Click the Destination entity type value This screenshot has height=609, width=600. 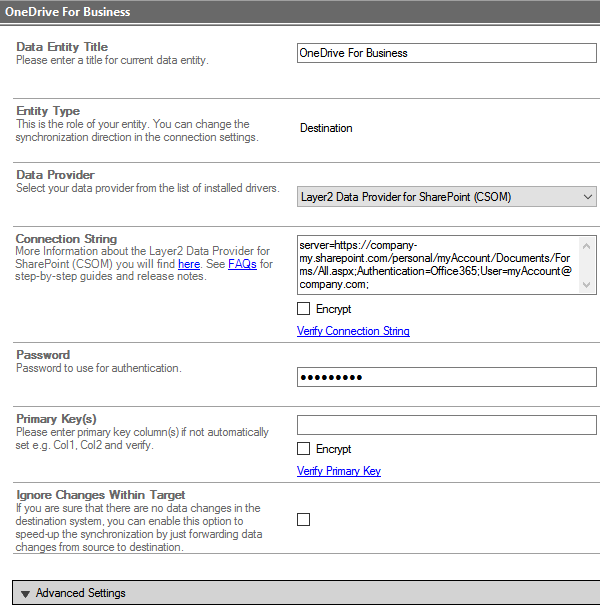point(326,128)
